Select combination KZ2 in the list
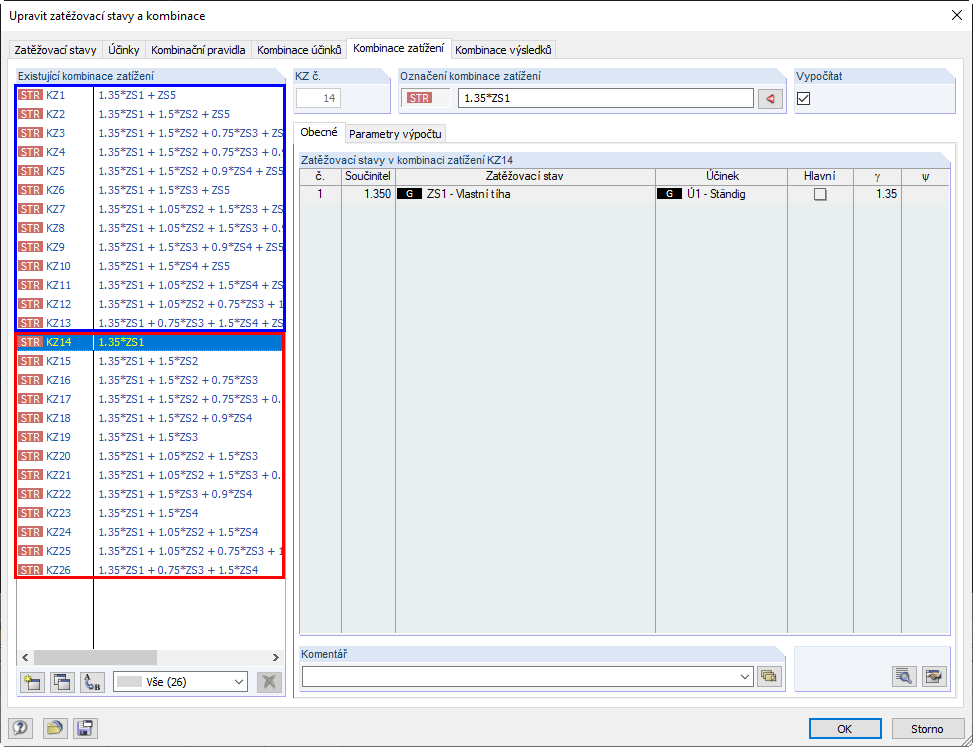The image size is (973, 747). (x=150, y=114)
